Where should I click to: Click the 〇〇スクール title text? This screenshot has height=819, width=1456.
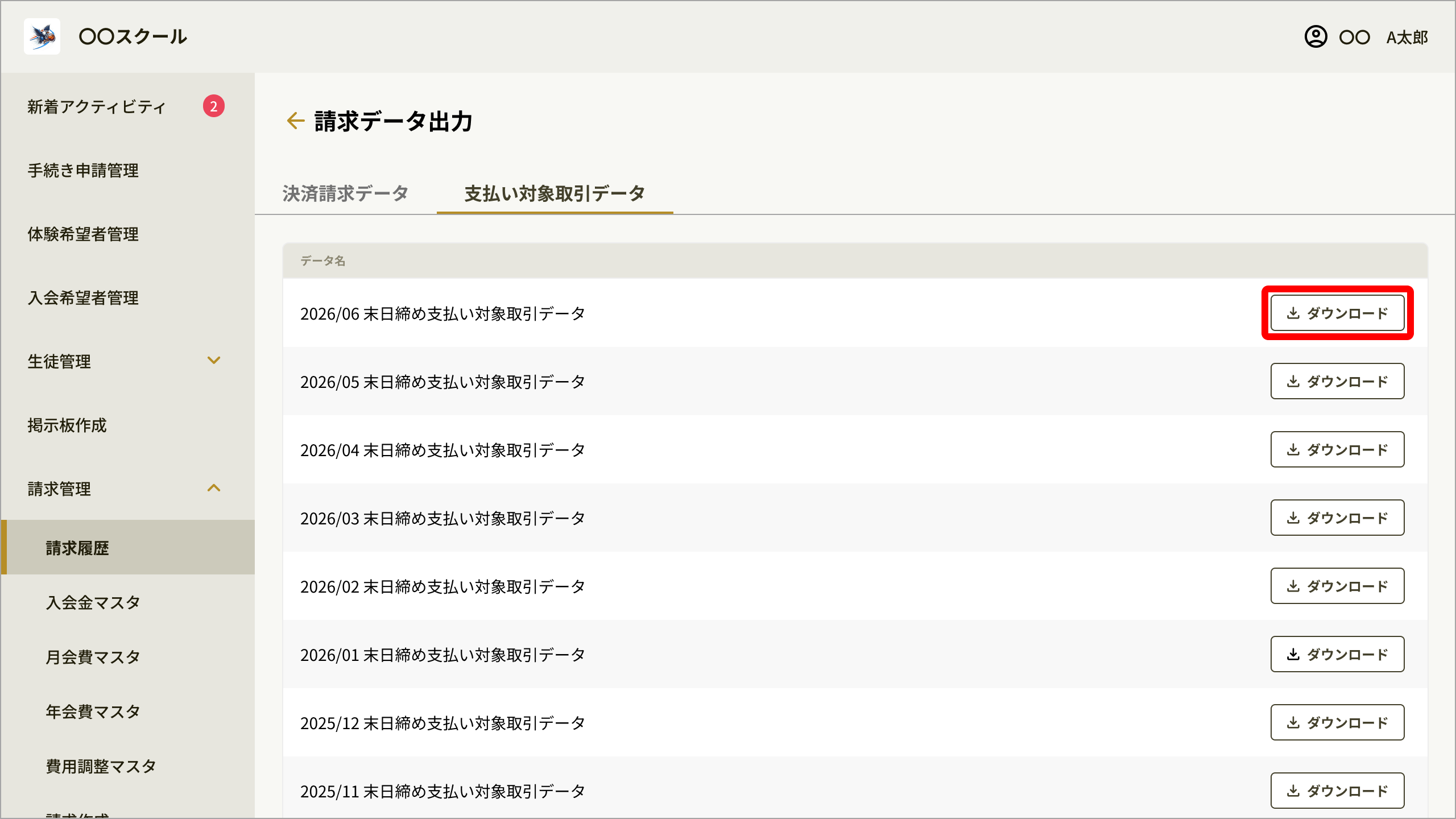tap(133, 36)
